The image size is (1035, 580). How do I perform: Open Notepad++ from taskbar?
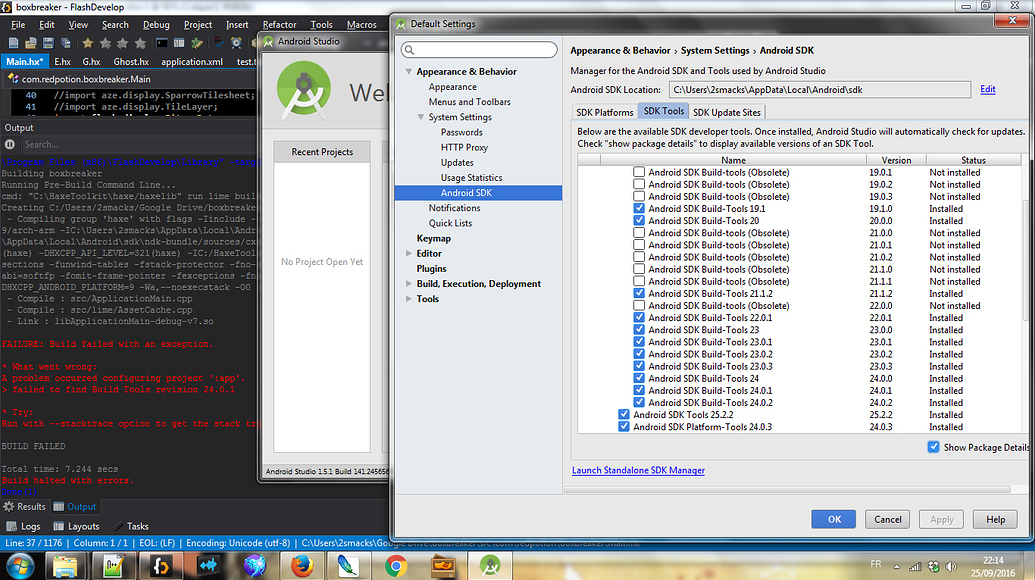pos(113,566)
